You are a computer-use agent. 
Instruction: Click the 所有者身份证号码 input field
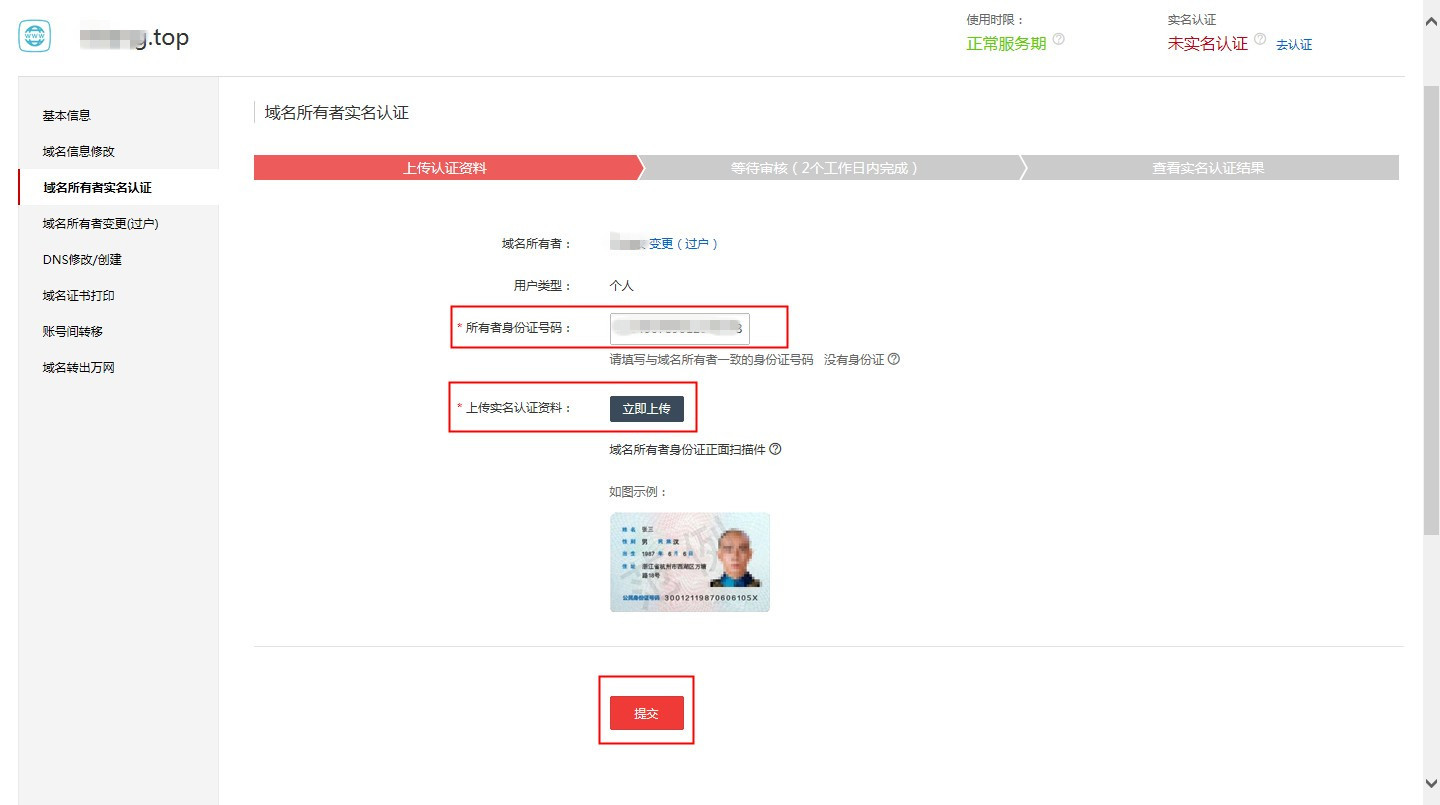click(x=678, y=328)
